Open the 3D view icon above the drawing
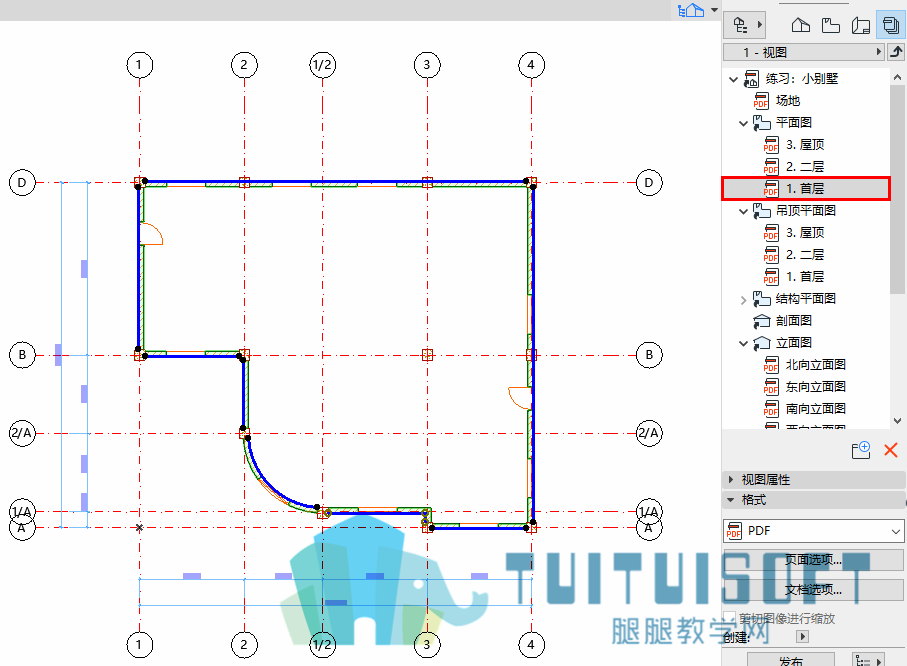The image size is (907, 666). pyautogui.click(x=691, y=10)
